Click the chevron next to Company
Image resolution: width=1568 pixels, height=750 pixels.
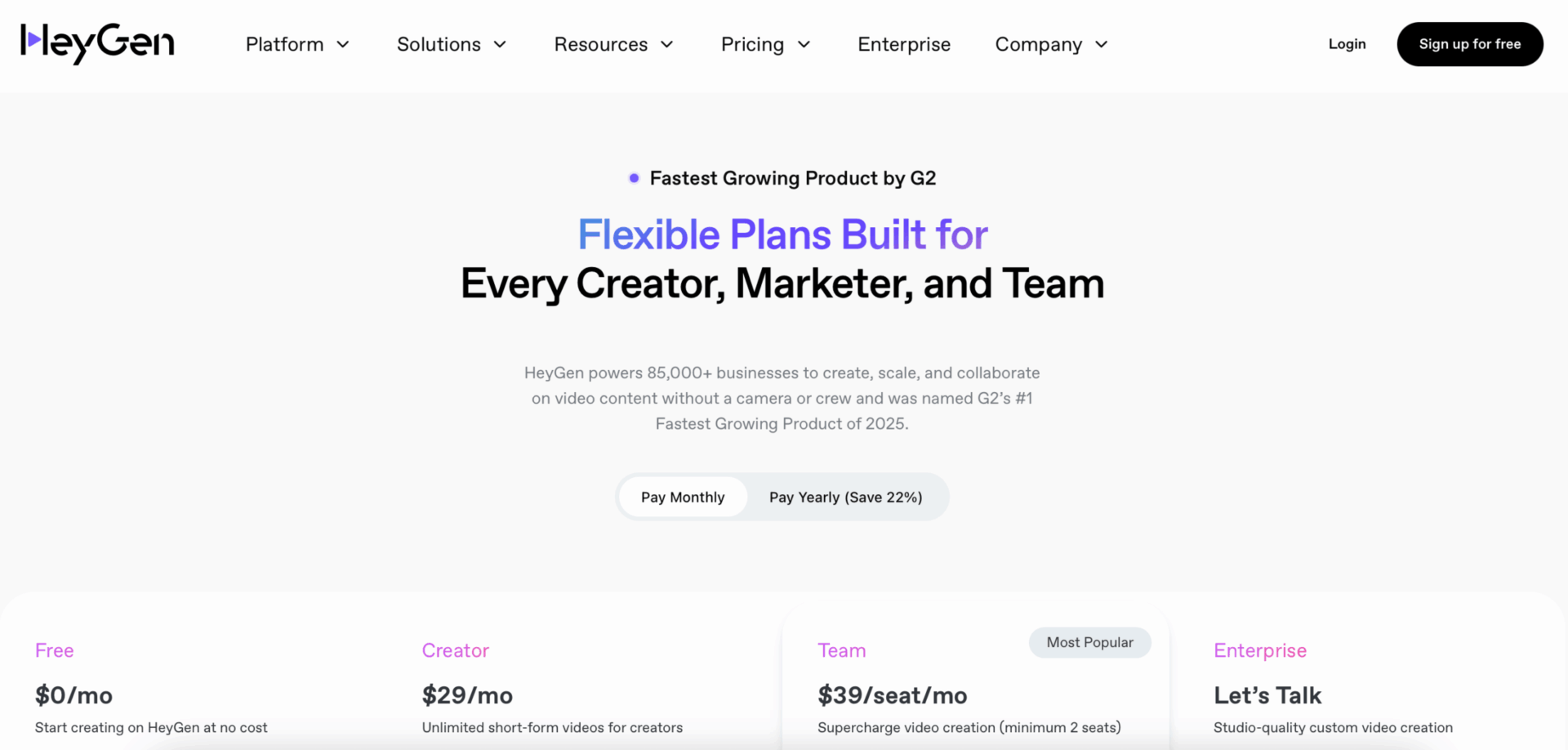(x=1101, y=44)
